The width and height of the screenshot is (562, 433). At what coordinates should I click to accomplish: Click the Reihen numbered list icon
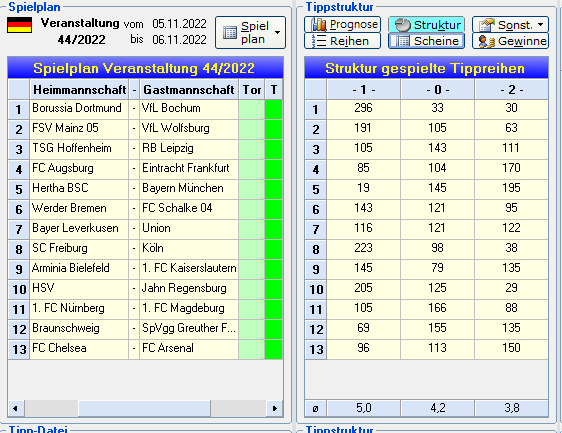[319, 41]
